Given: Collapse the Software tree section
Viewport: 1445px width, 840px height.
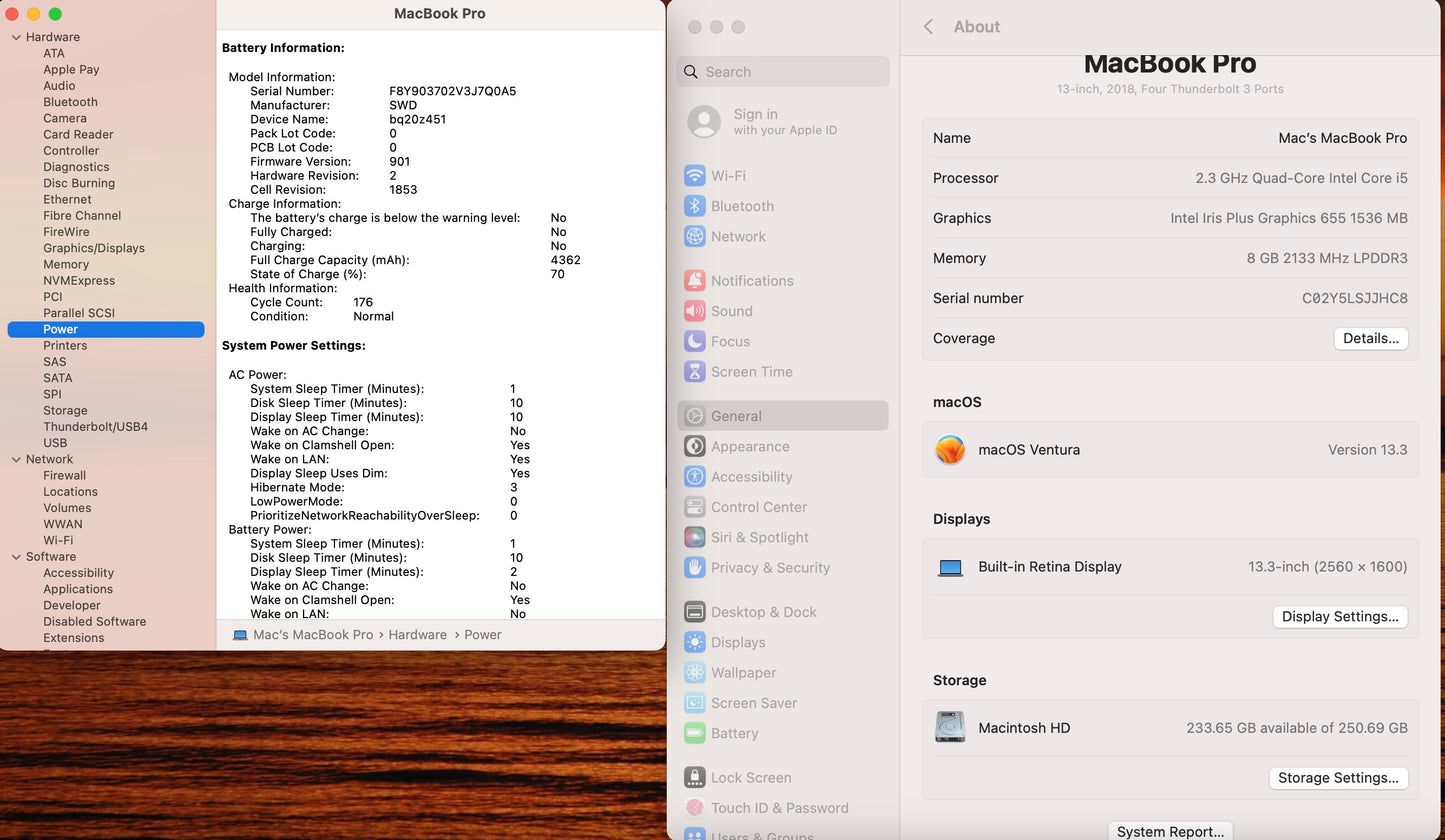Looking at the screenshot, I should pyautogui.click(x=16, y=557).
